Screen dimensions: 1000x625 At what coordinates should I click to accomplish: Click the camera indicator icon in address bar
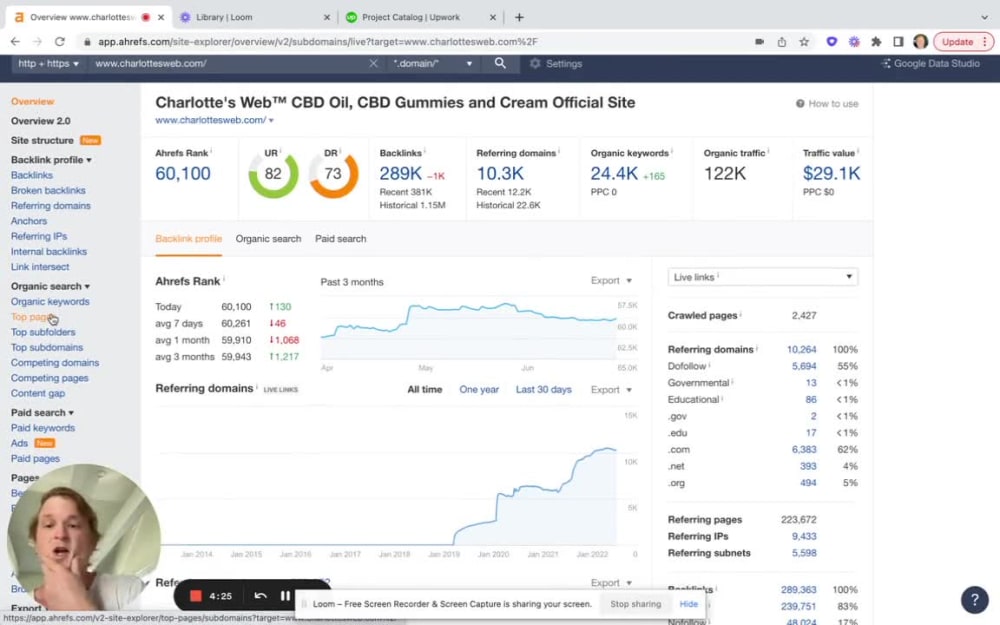pyautogui.click(x=760, y=42)
